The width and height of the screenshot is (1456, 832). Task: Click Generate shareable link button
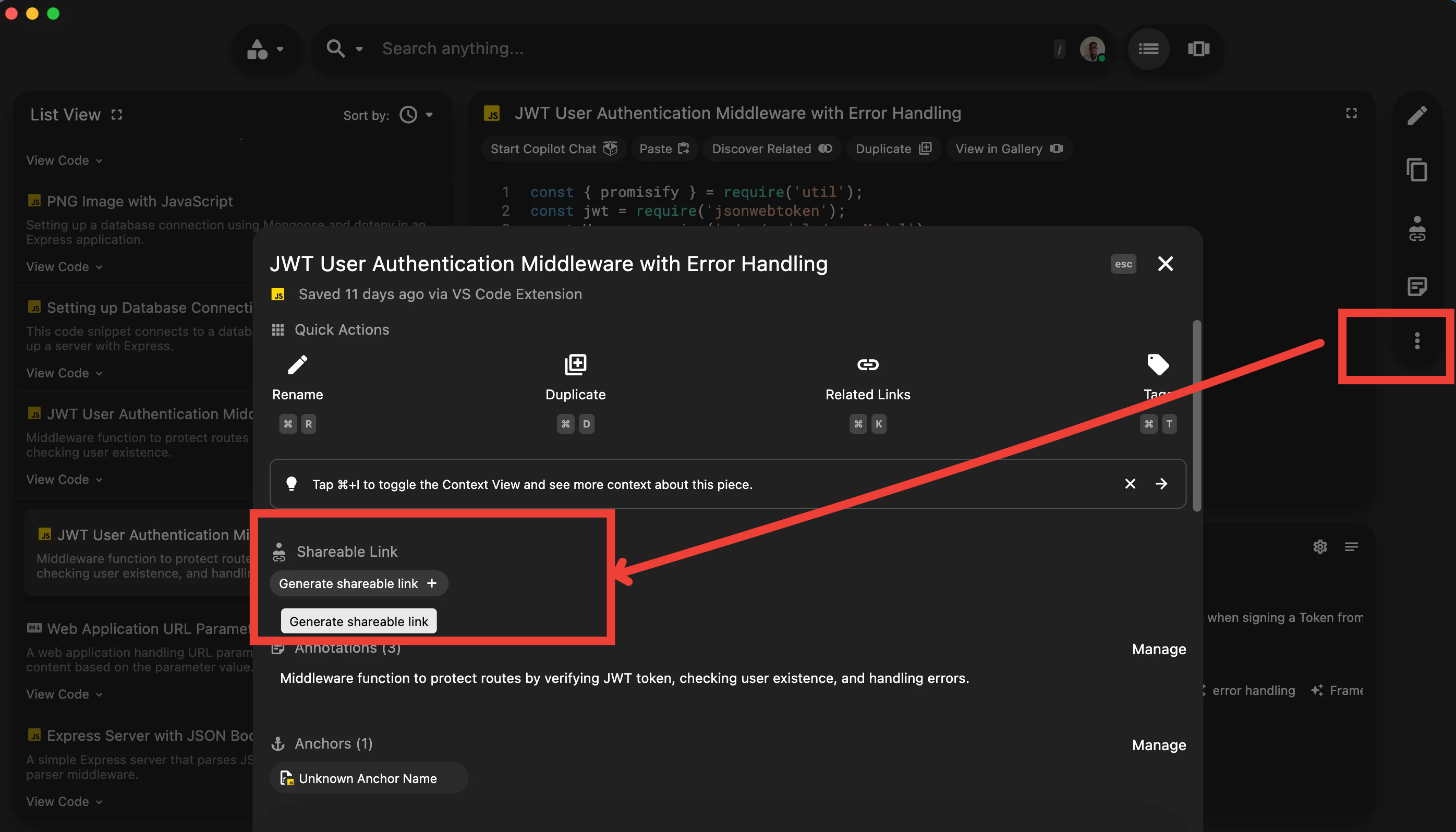point(358,583)
